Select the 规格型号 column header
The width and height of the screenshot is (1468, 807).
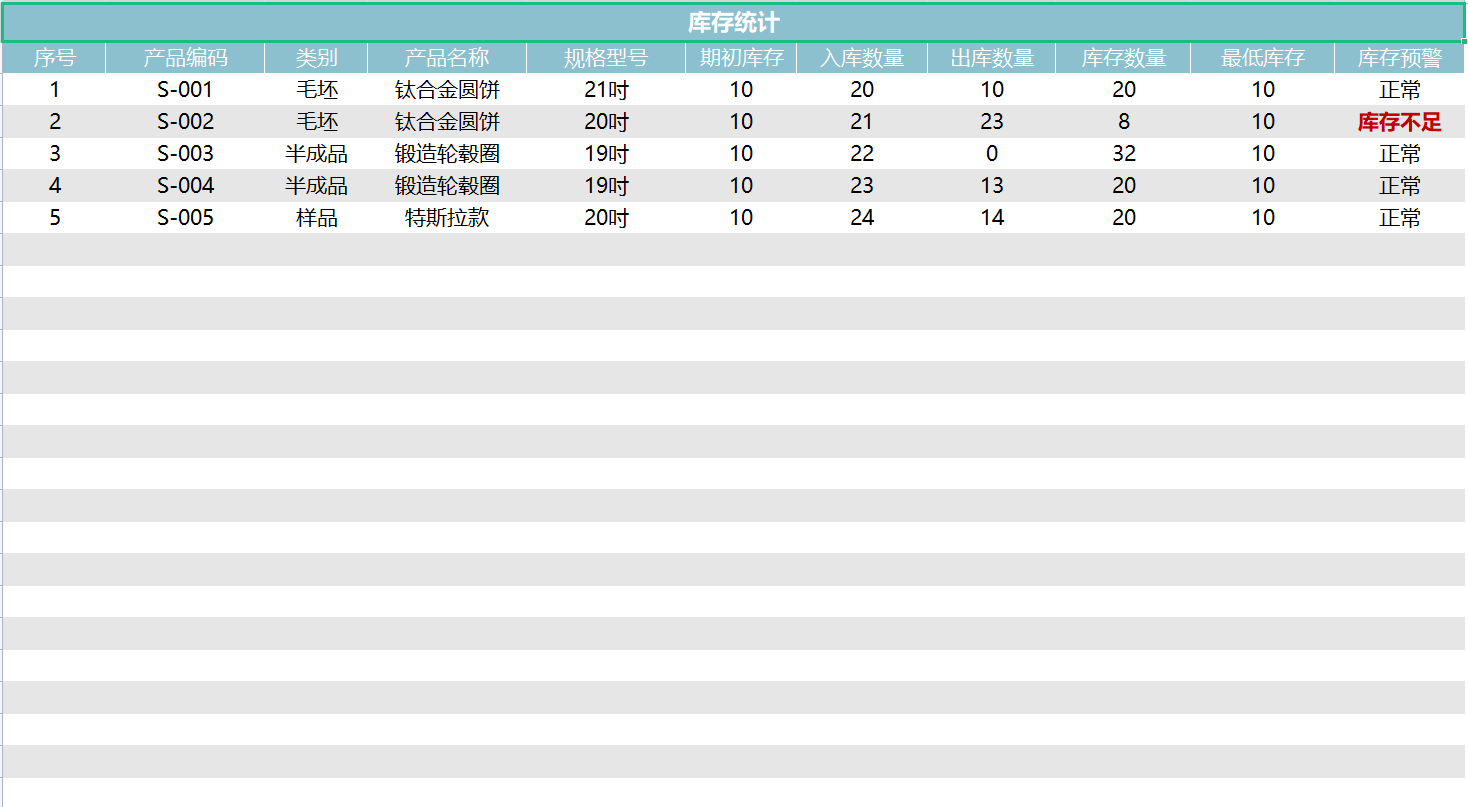coord(606,58)
